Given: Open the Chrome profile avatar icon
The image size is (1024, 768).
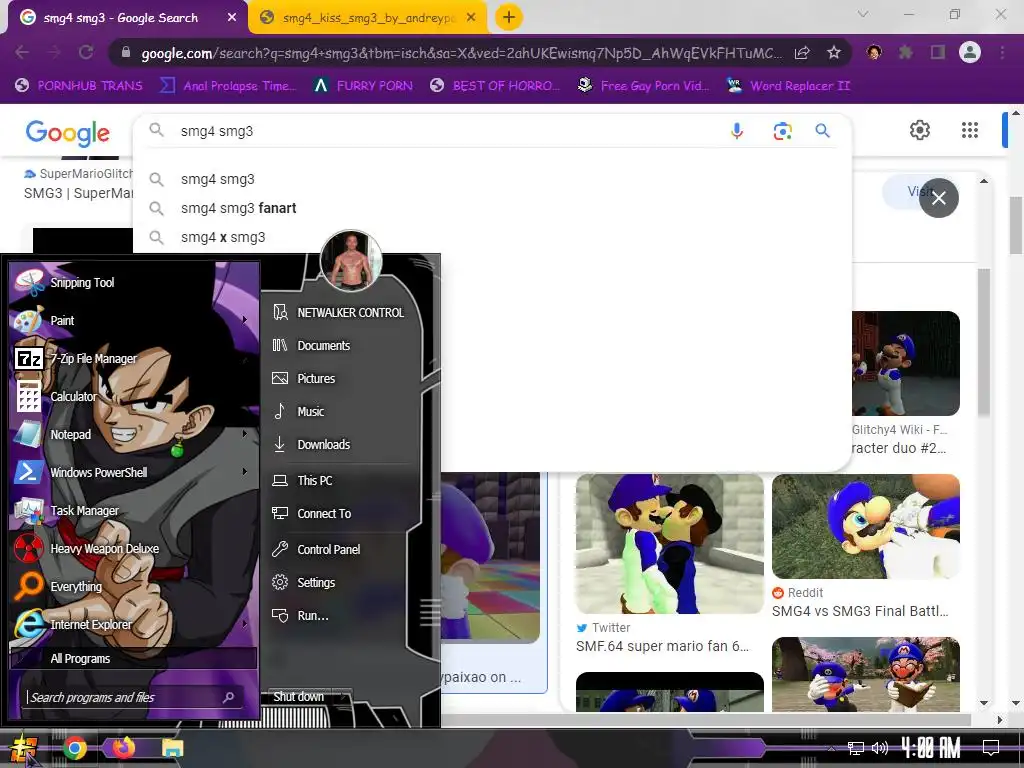Looking at the screenshot, I should tap(970, 52).
